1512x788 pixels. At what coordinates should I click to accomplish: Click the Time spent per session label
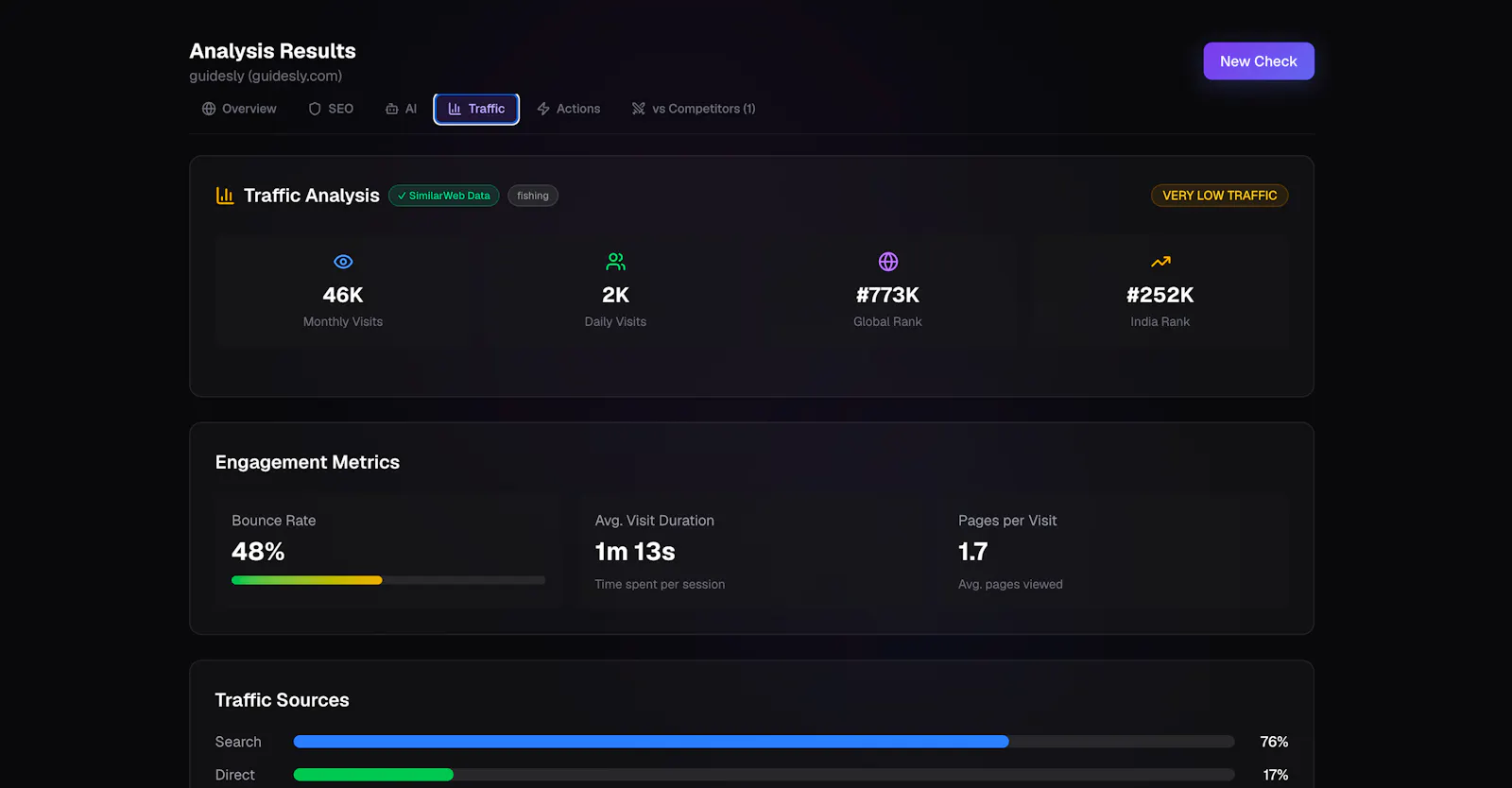pos(660,584)
